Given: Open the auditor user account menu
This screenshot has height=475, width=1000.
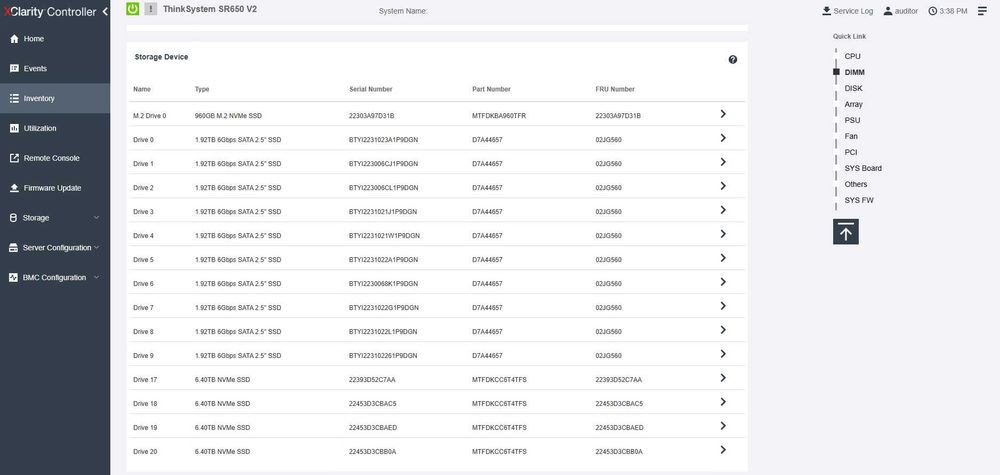Looking at the screenshot, I should 901,11.
